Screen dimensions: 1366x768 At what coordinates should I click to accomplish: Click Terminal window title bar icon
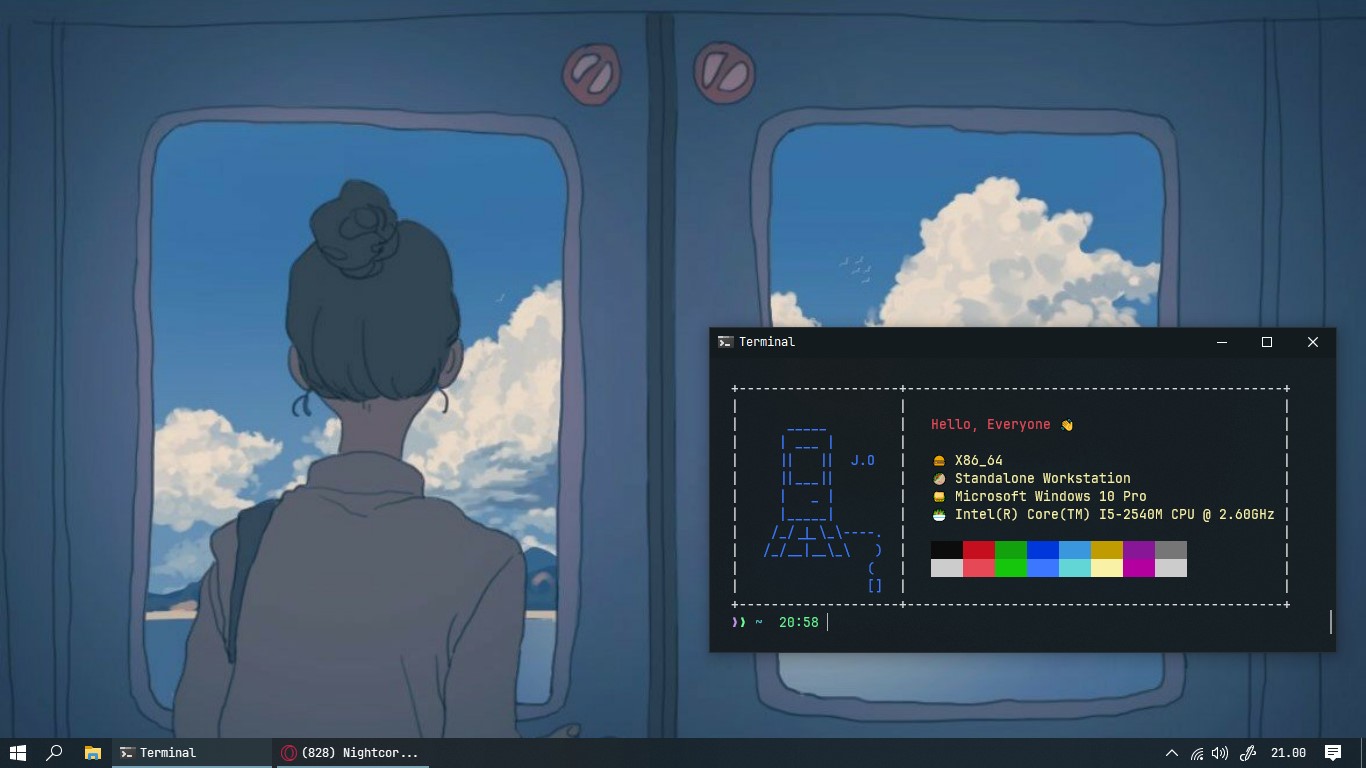[x=725, y=342]
